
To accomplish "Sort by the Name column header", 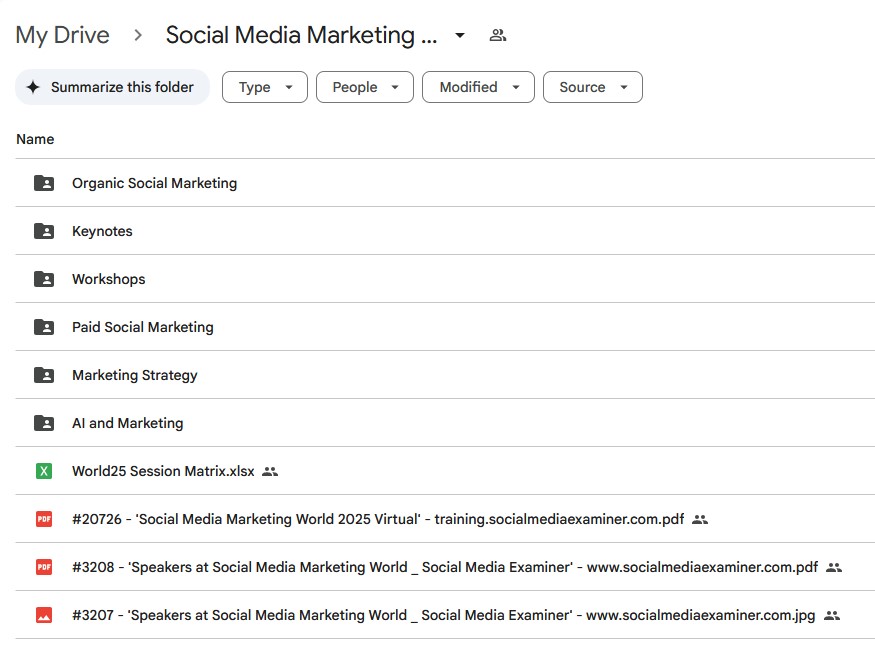I will coord(35,139).
